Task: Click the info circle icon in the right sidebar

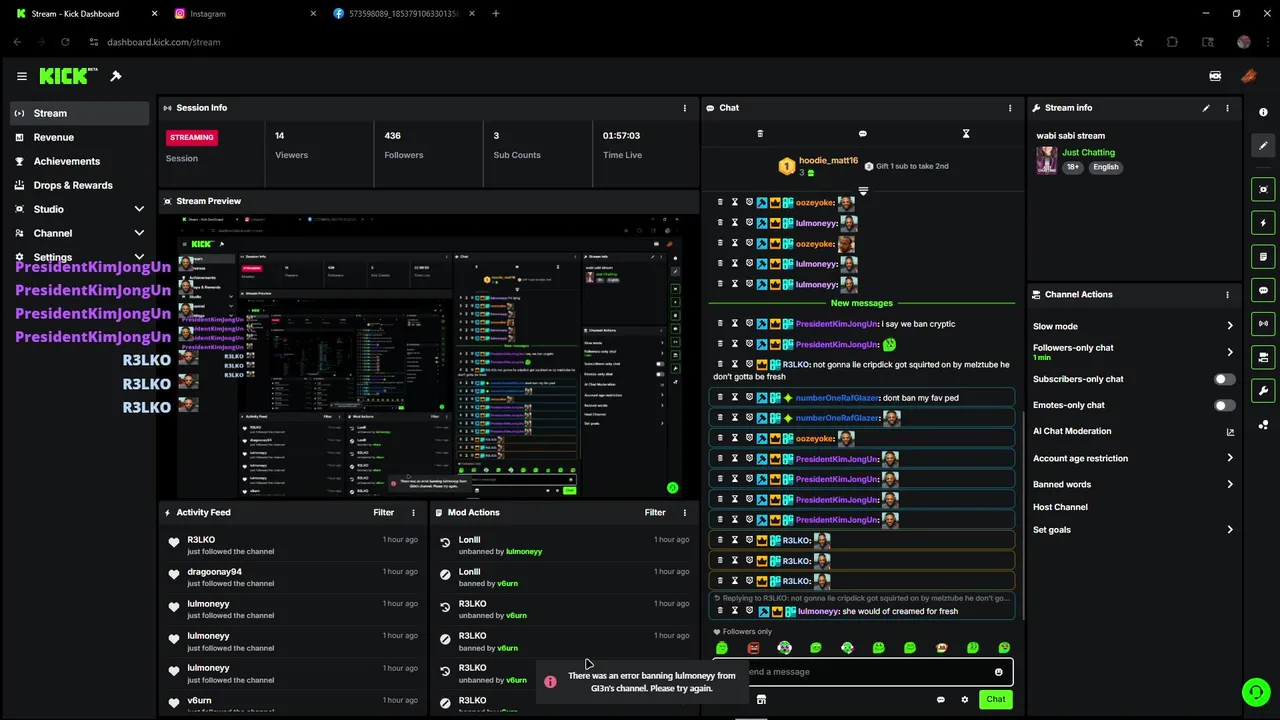Action: [1263, 112]
